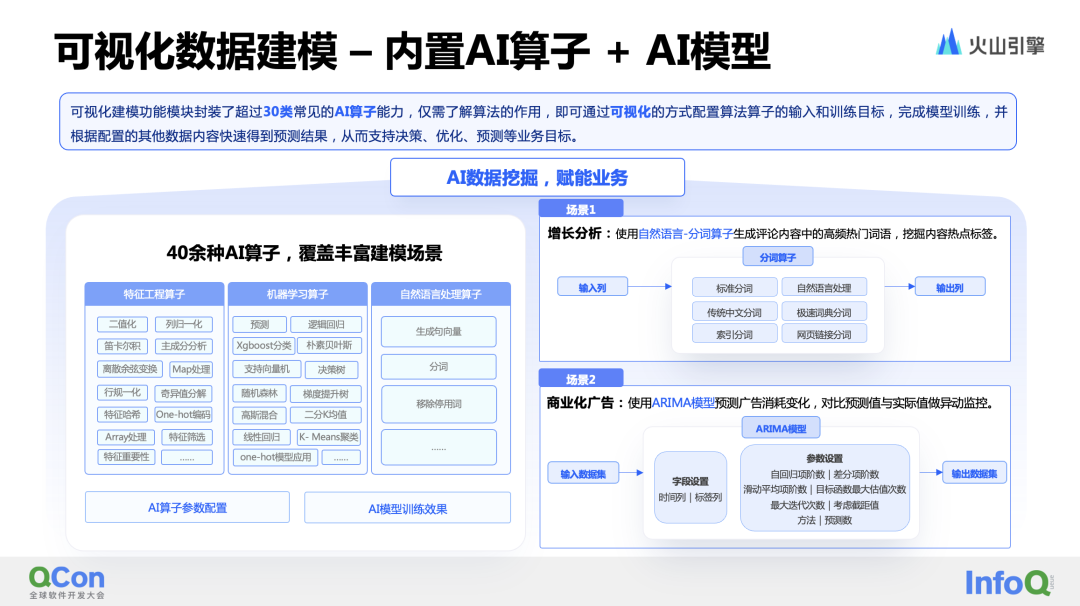1080x606 pixels.
Task: Choose the 笛卡尔积 operator
Action: 123,346
